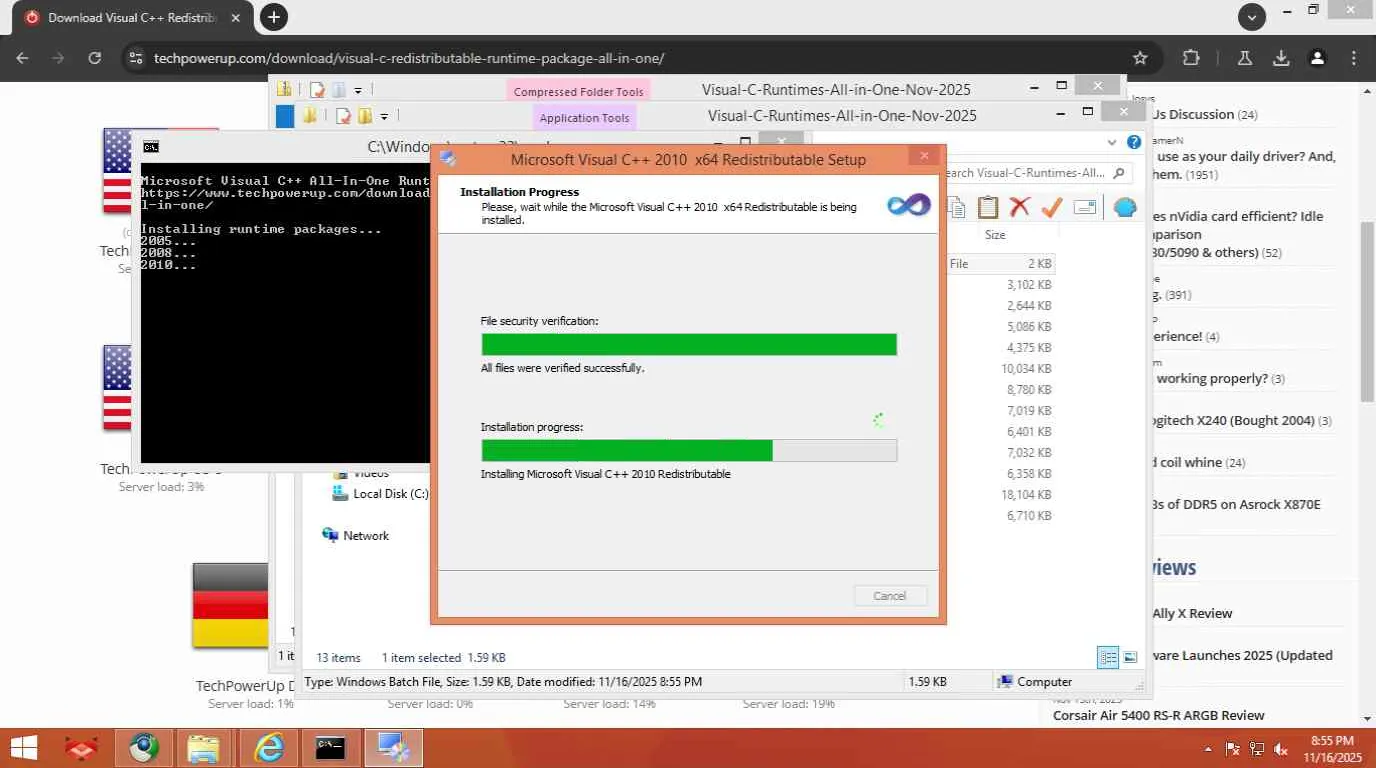Select the Application Tools tab
Image resolution: width=1376 pixels, height=768 pixels.
coord(584,117)
